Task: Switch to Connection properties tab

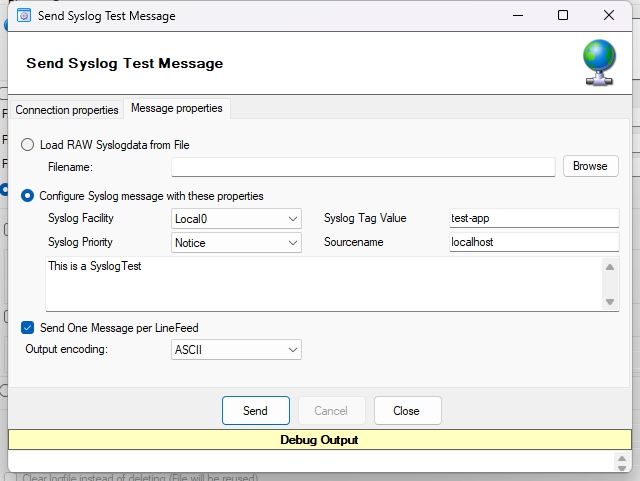Action: [x=67, y=110]
